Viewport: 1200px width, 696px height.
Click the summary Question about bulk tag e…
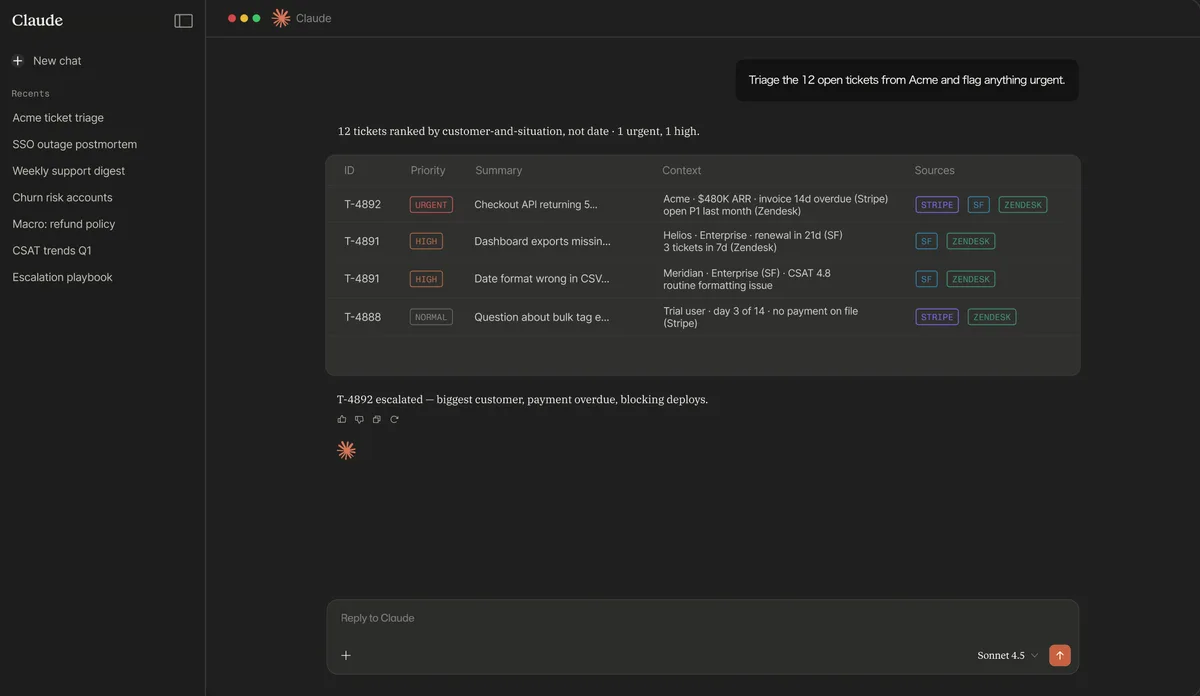click(x=542, y=317)
